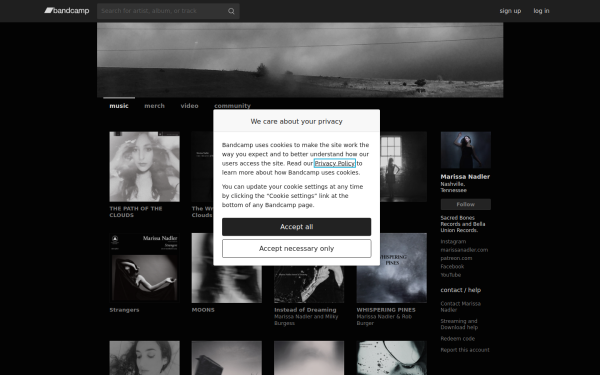Open the marissanadler.com link

(x=464, y=250)
